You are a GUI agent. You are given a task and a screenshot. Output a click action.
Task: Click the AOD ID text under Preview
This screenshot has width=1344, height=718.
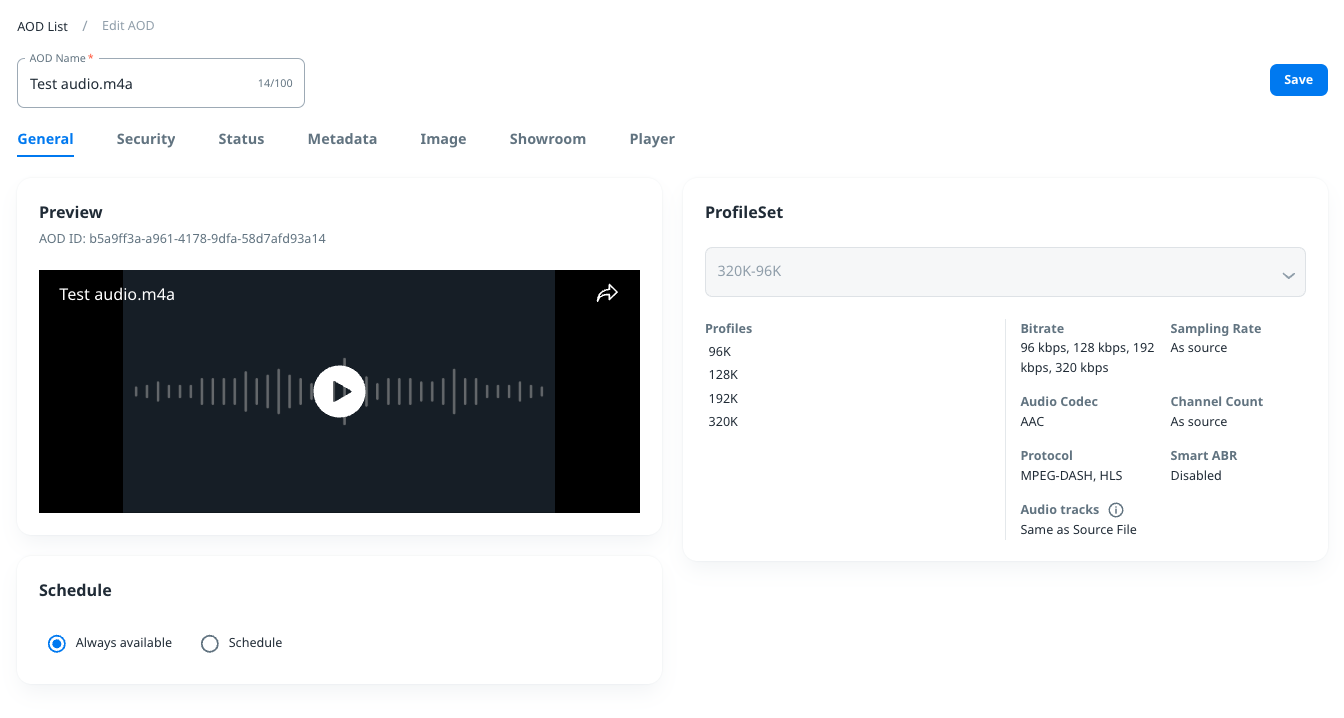click(x=182, y=239)
